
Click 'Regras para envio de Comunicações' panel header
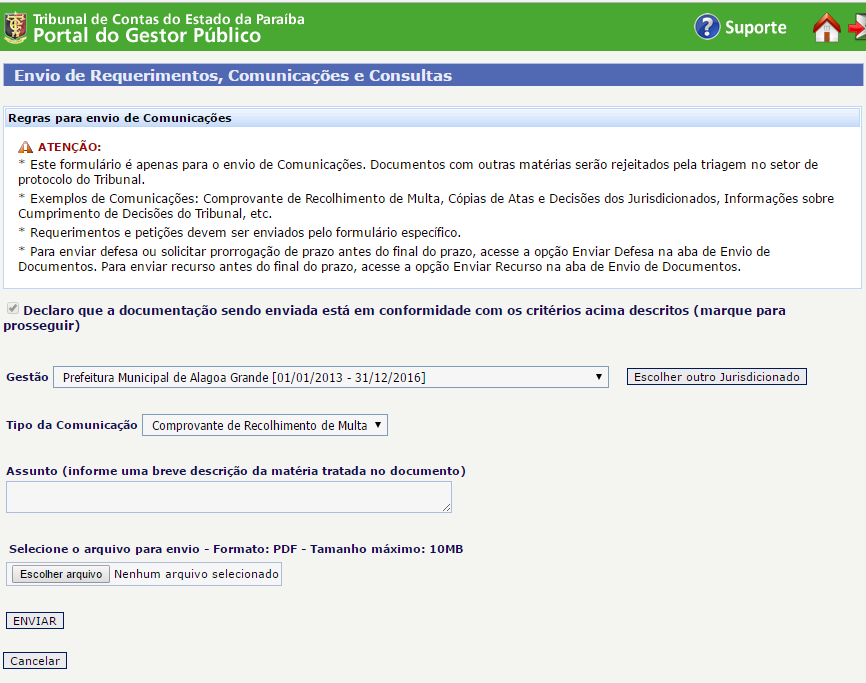pos(120,118)
